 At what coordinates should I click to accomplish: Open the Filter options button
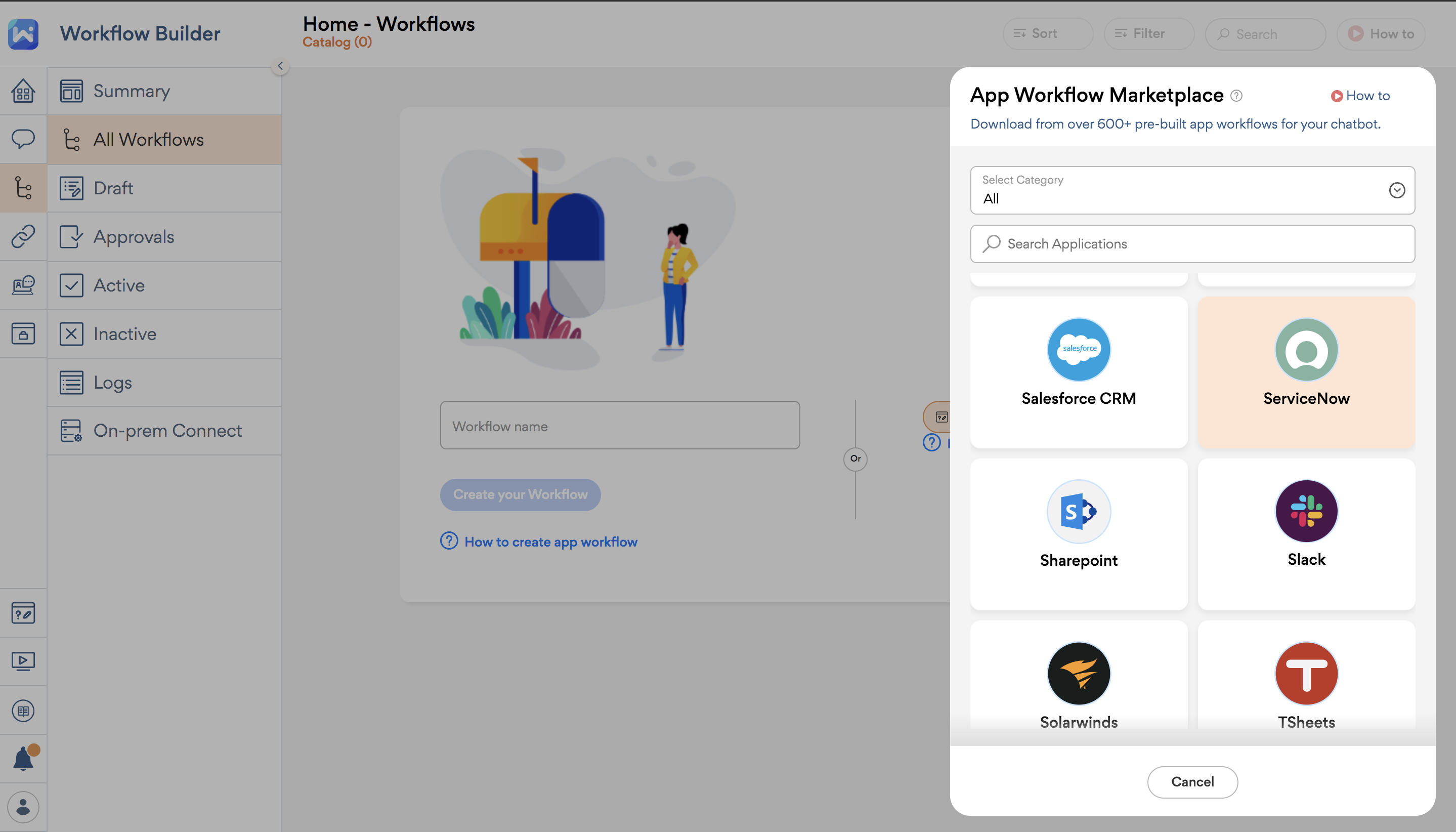coord(1148,34)
